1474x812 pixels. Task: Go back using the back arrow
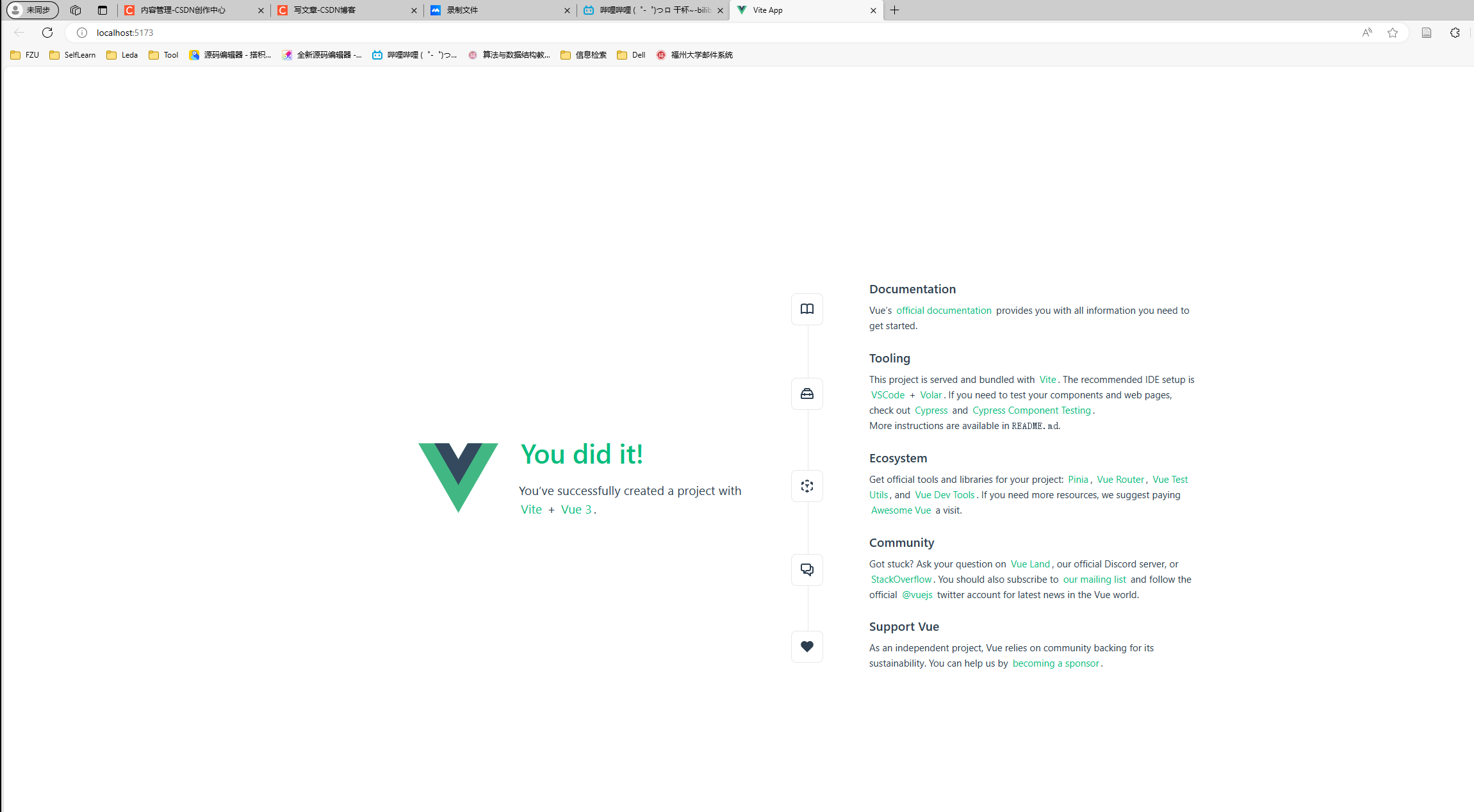[x=19, y=33]
